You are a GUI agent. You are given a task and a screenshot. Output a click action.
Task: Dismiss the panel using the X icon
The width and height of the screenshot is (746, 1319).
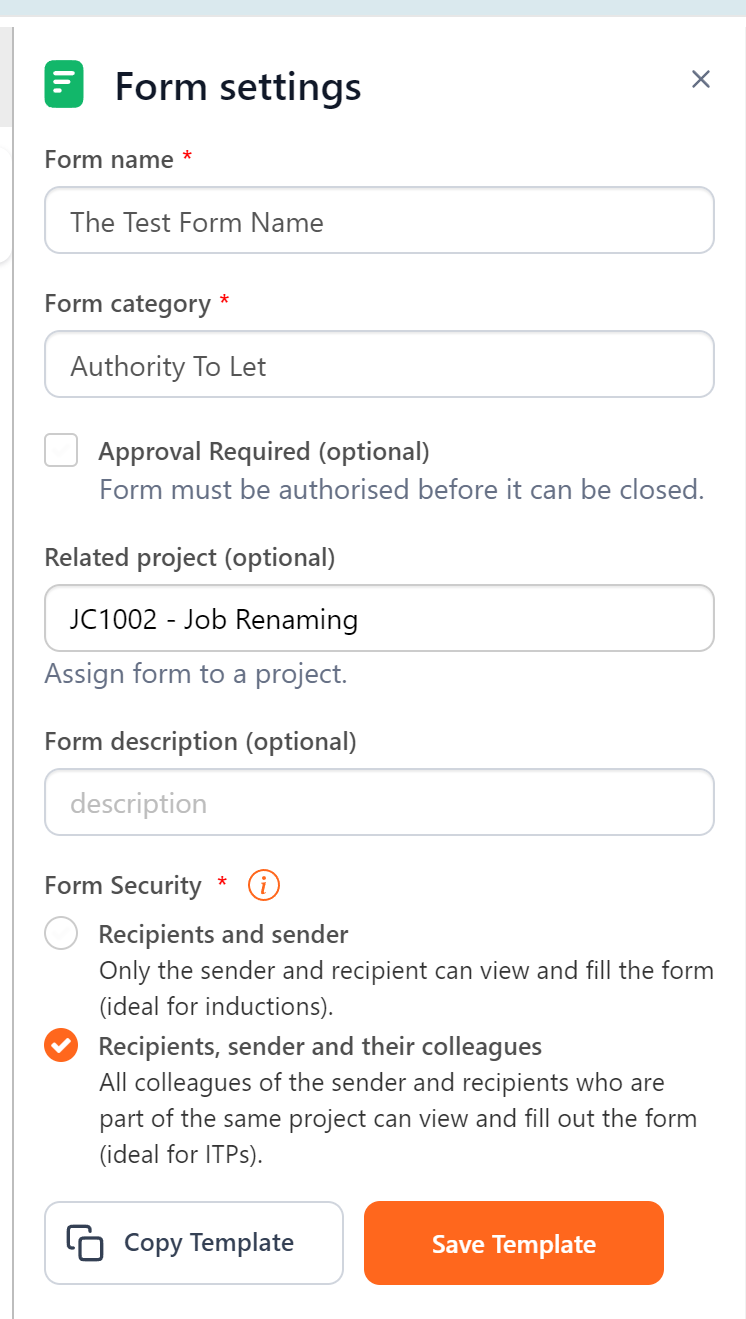point(701,79)
